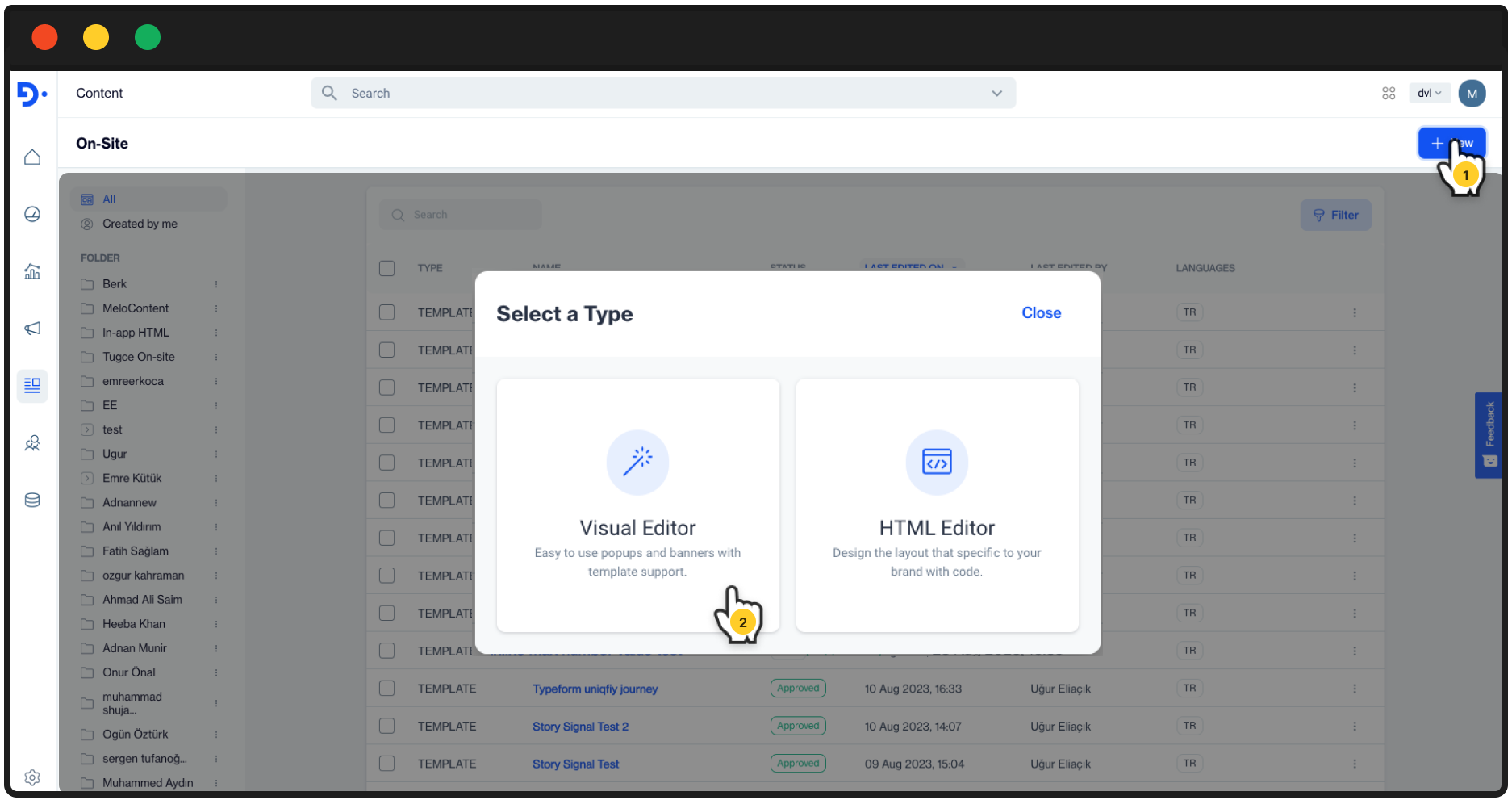Open the Feedback side tab
The height and width of the screenshot is (800, 1512).
(x=1489, y=436)
